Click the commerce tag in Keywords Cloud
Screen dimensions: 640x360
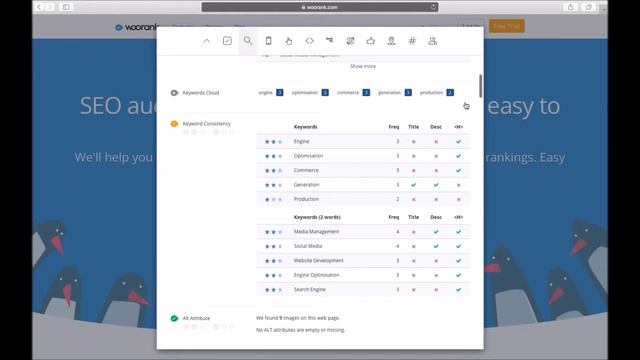click(x=353, y=93)
